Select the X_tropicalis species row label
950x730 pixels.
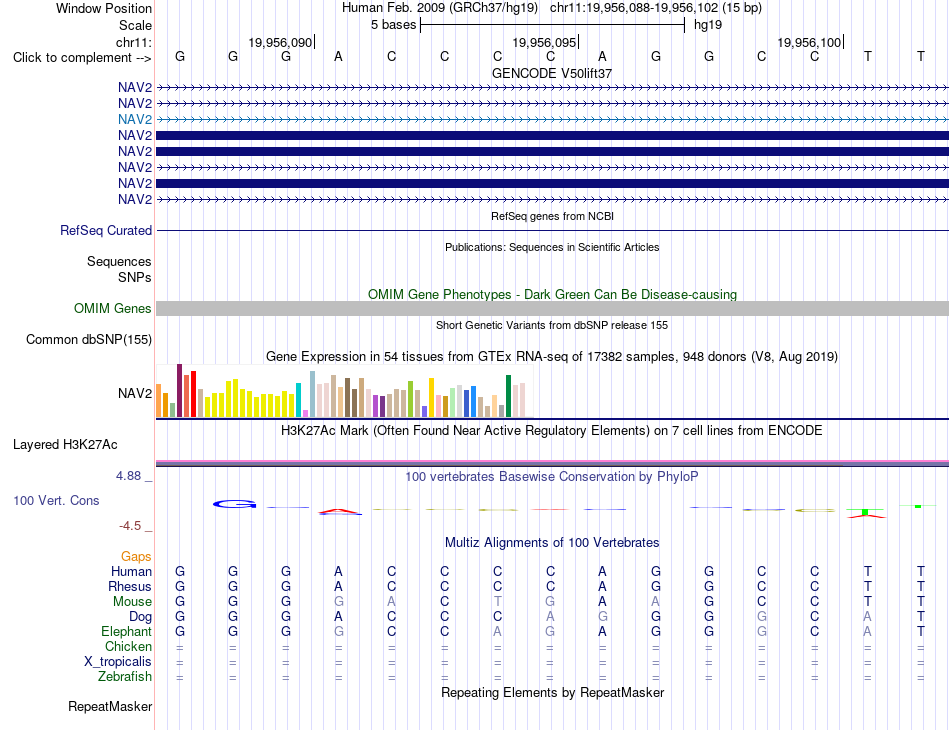(x=118, y=662)
